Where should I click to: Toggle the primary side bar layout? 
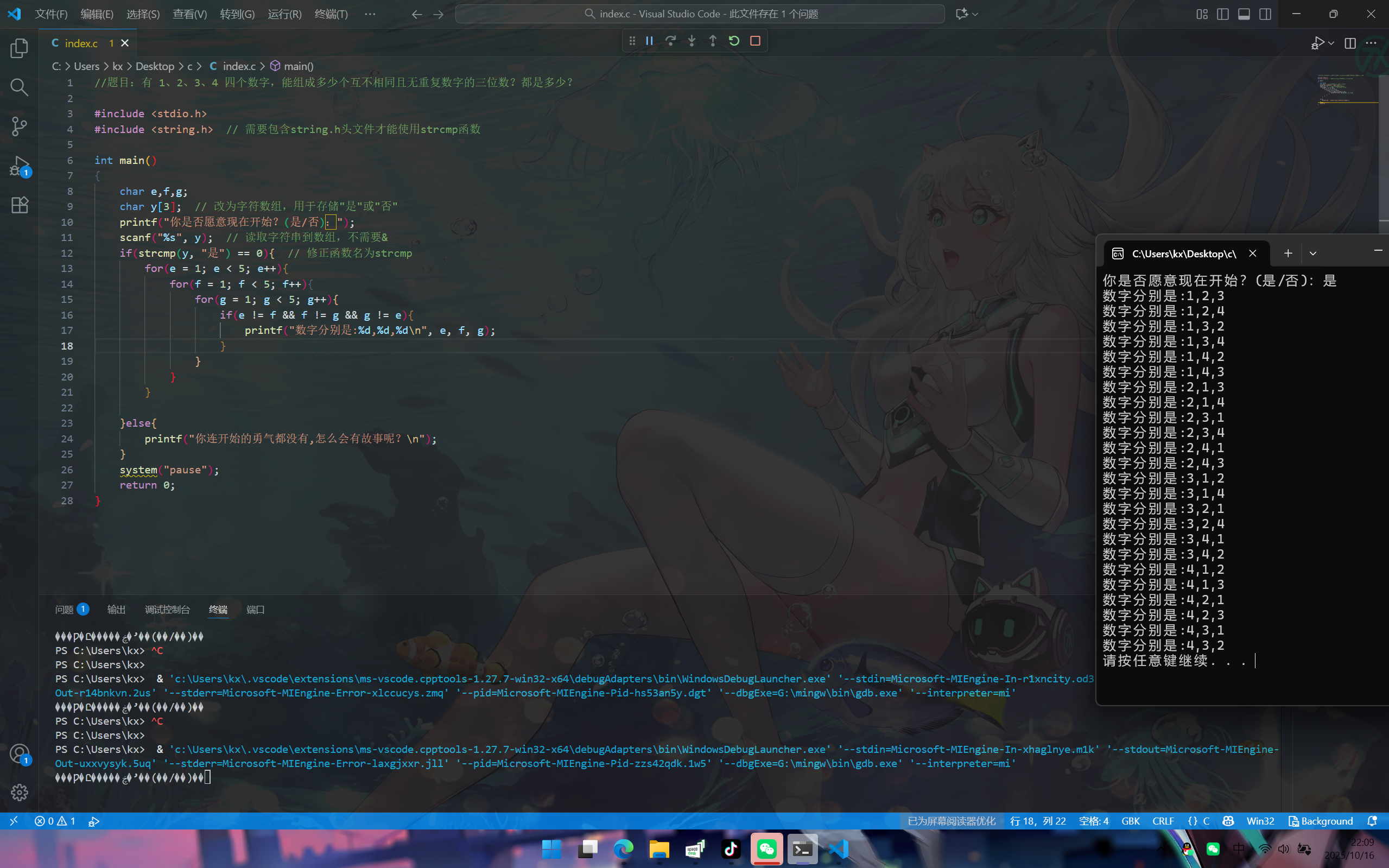(x=1222, y=14)
